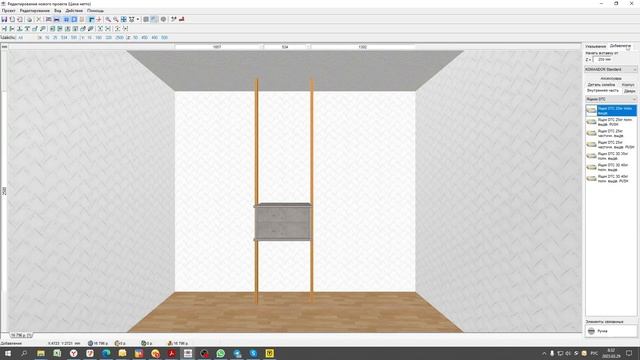Open the Проект menu
The image size is (640, 360).
tap(8, 11)
